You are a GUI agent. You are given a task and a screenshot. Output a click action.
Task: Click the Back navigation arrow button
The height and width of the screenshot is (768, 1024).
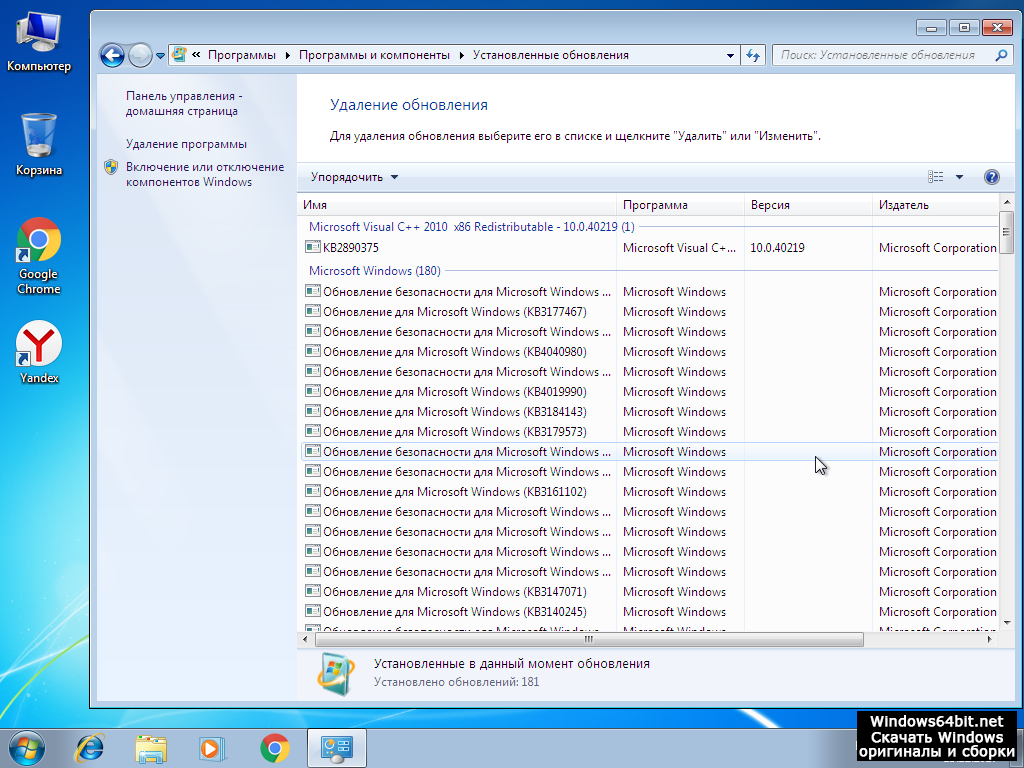click(112, 56)
